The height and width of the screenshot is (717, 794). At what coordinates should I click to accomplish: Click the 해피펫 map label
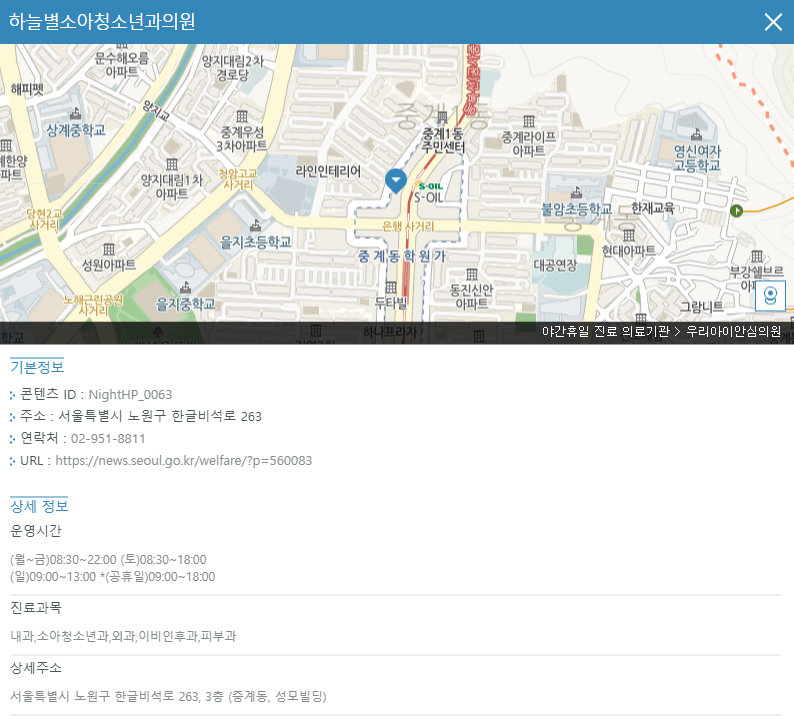27,90
